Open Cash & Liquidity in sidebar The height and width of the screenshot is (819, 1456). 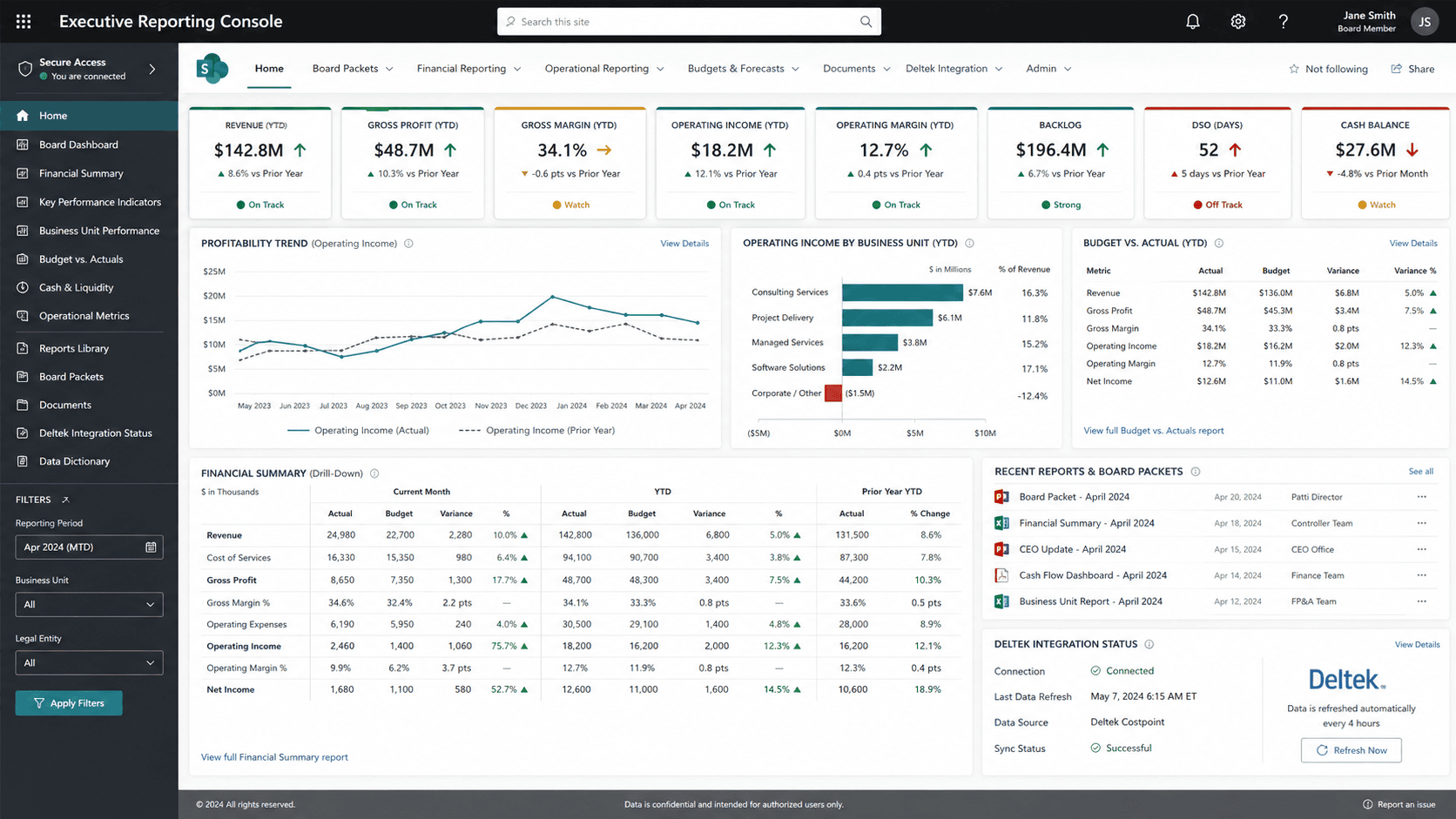89,287
